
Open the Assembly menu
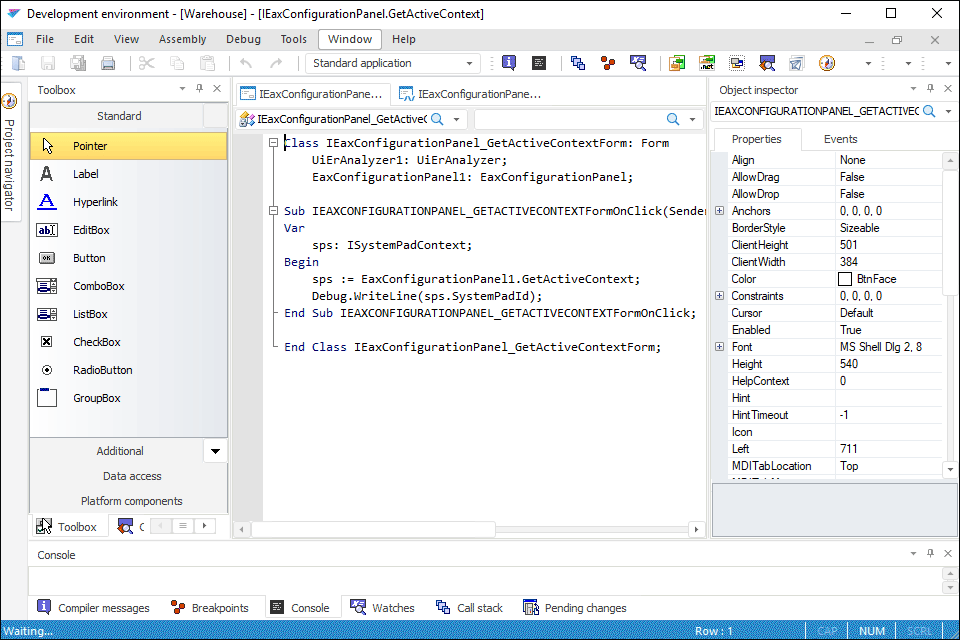tap(182, 39)
